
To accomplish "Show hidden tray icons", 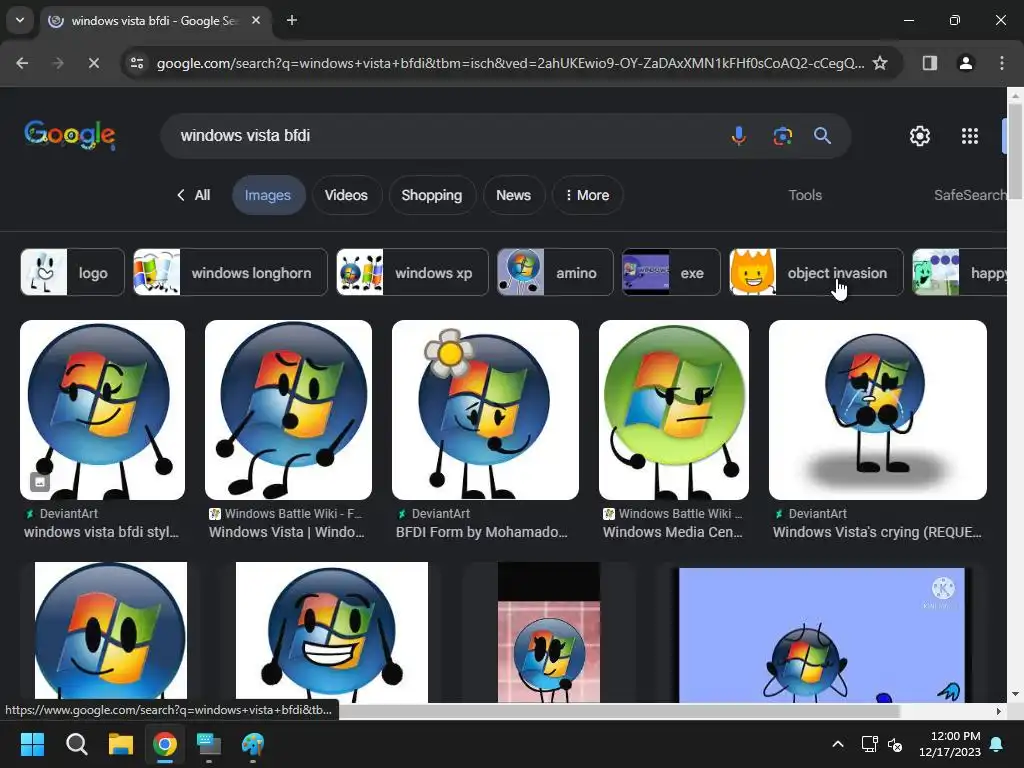I will (838, 744).
